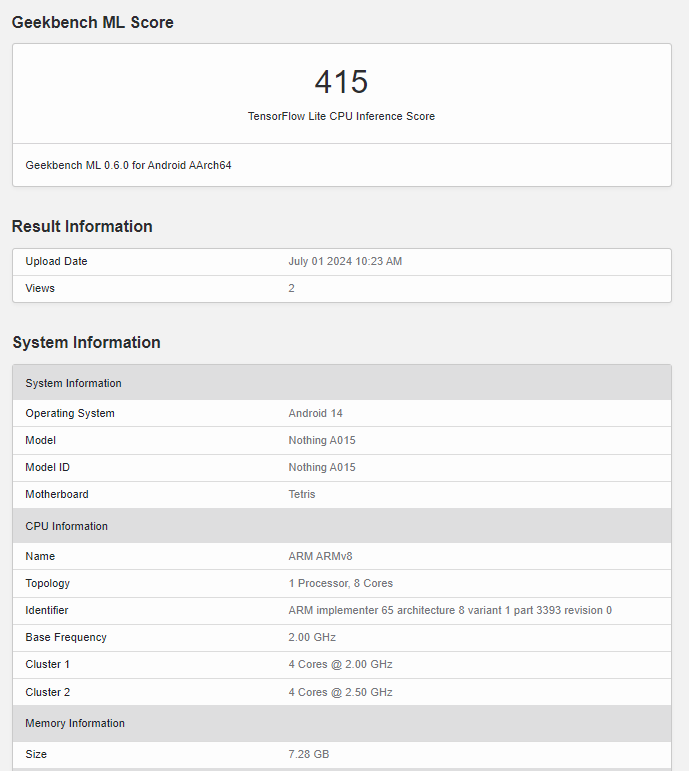Select the ARM ARMv8 value
Viewport: 689px width, 771px height.
[x=321, y=557]
